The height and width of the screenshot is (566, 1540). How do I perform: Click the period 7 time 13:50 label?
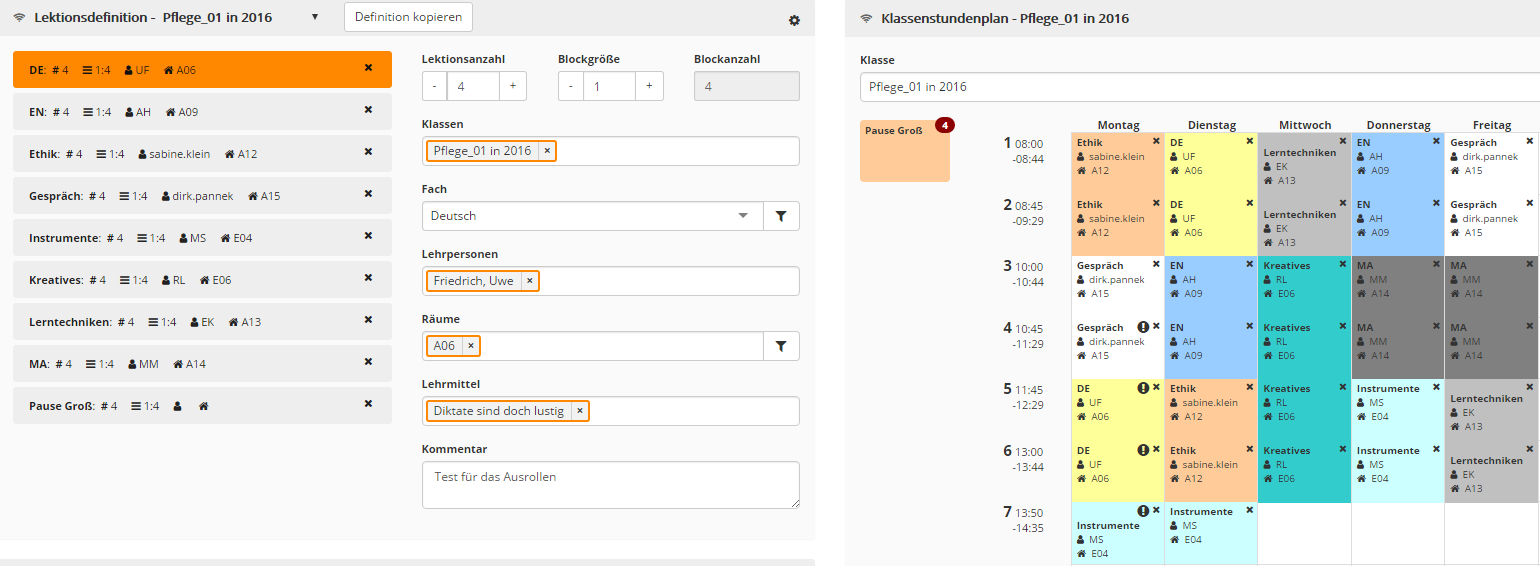click(x=1030, y=513)
